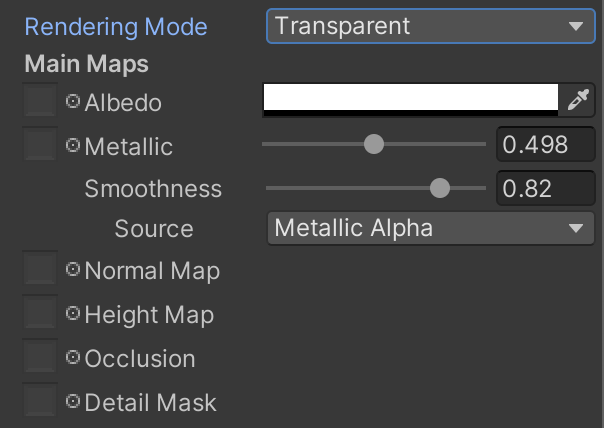The height and width of the screenshot is (428, 604).
Task: Click the Detail Mask texture picker circle
Action: [73, 401]
